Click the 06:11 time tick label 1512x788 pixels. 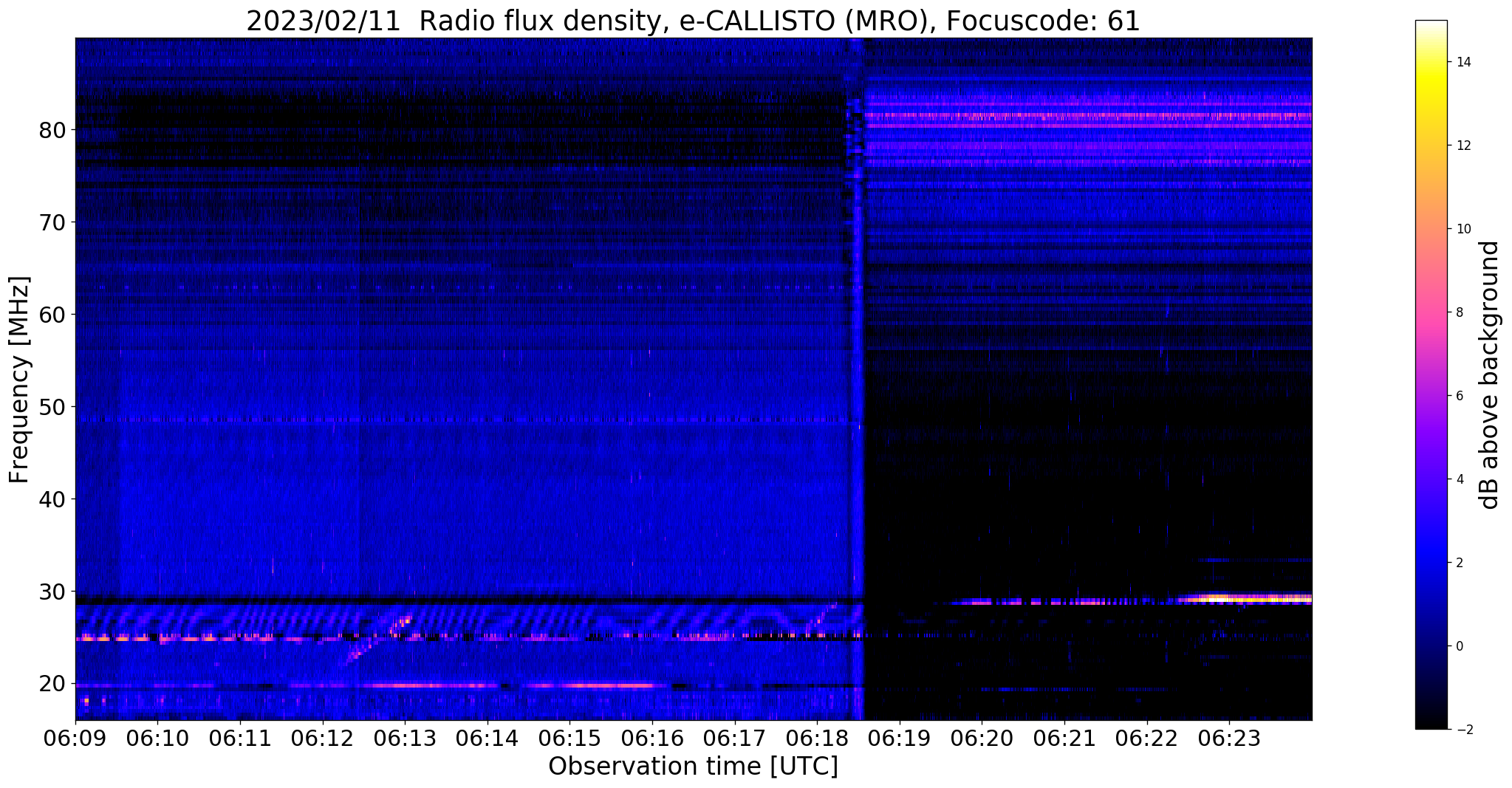[x=239, y=737]
